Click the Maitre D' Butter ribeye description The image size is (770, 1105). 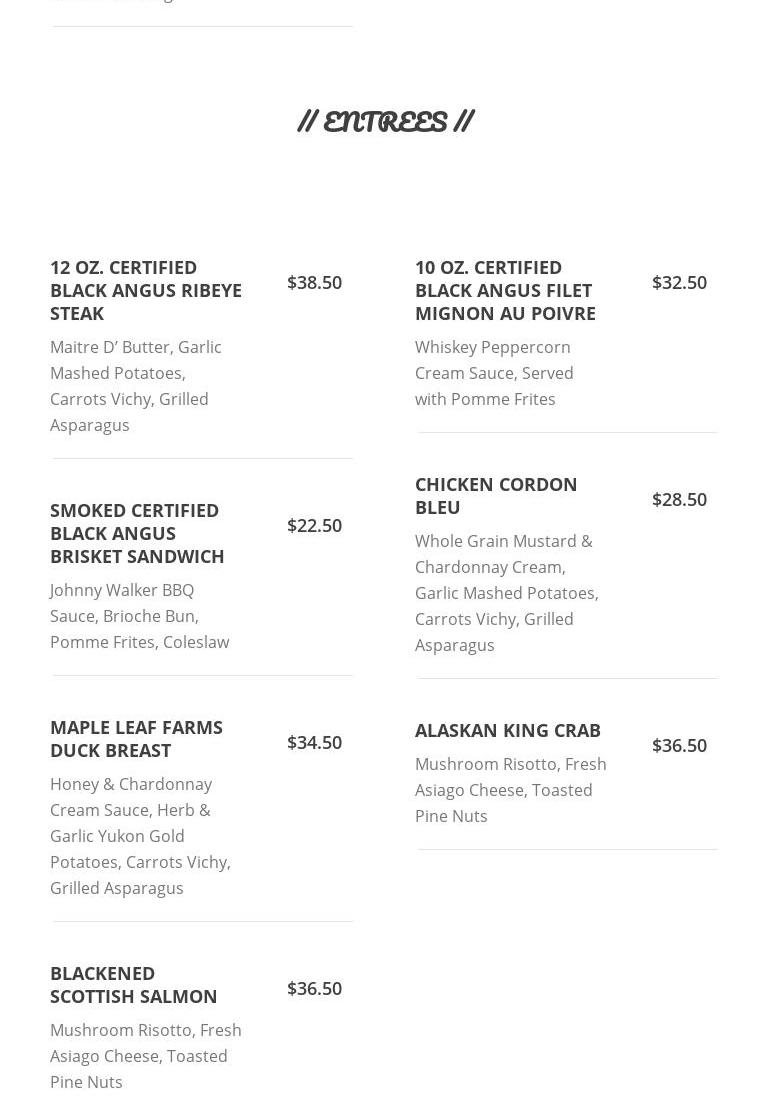[136, 386]
